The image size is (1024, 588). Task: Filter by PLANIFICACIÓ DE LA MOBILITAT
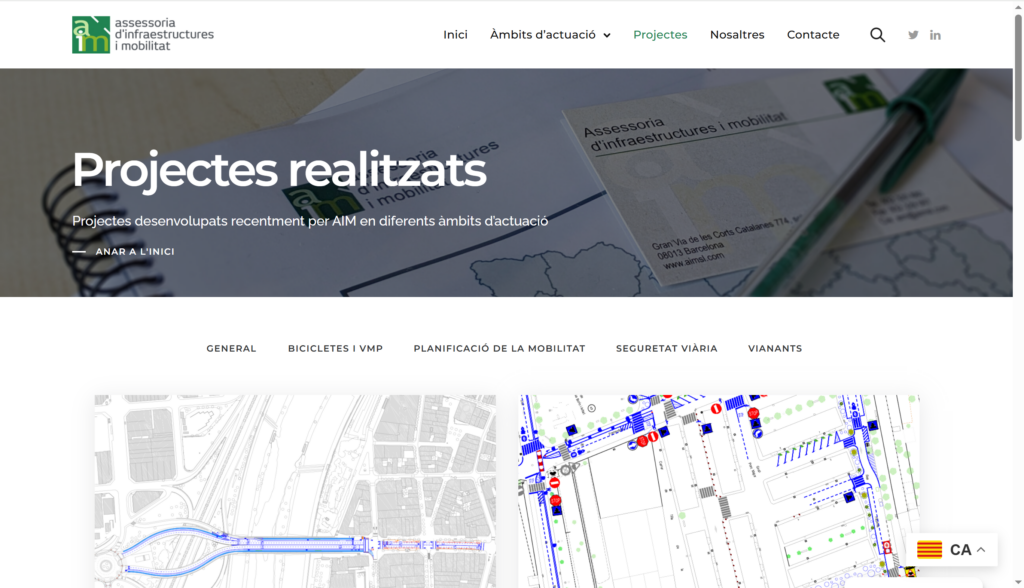(x=499, y=348)
